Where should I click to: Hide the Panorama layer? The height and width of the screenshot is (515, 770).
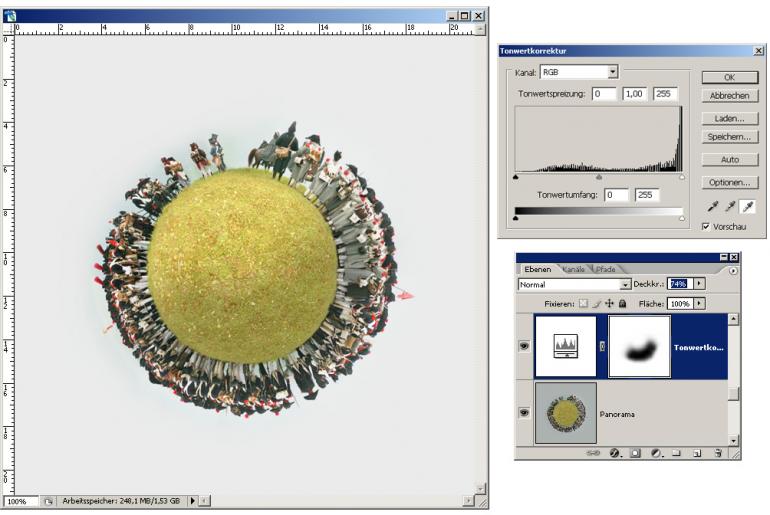pyautogui.click(x=524, y=412)
